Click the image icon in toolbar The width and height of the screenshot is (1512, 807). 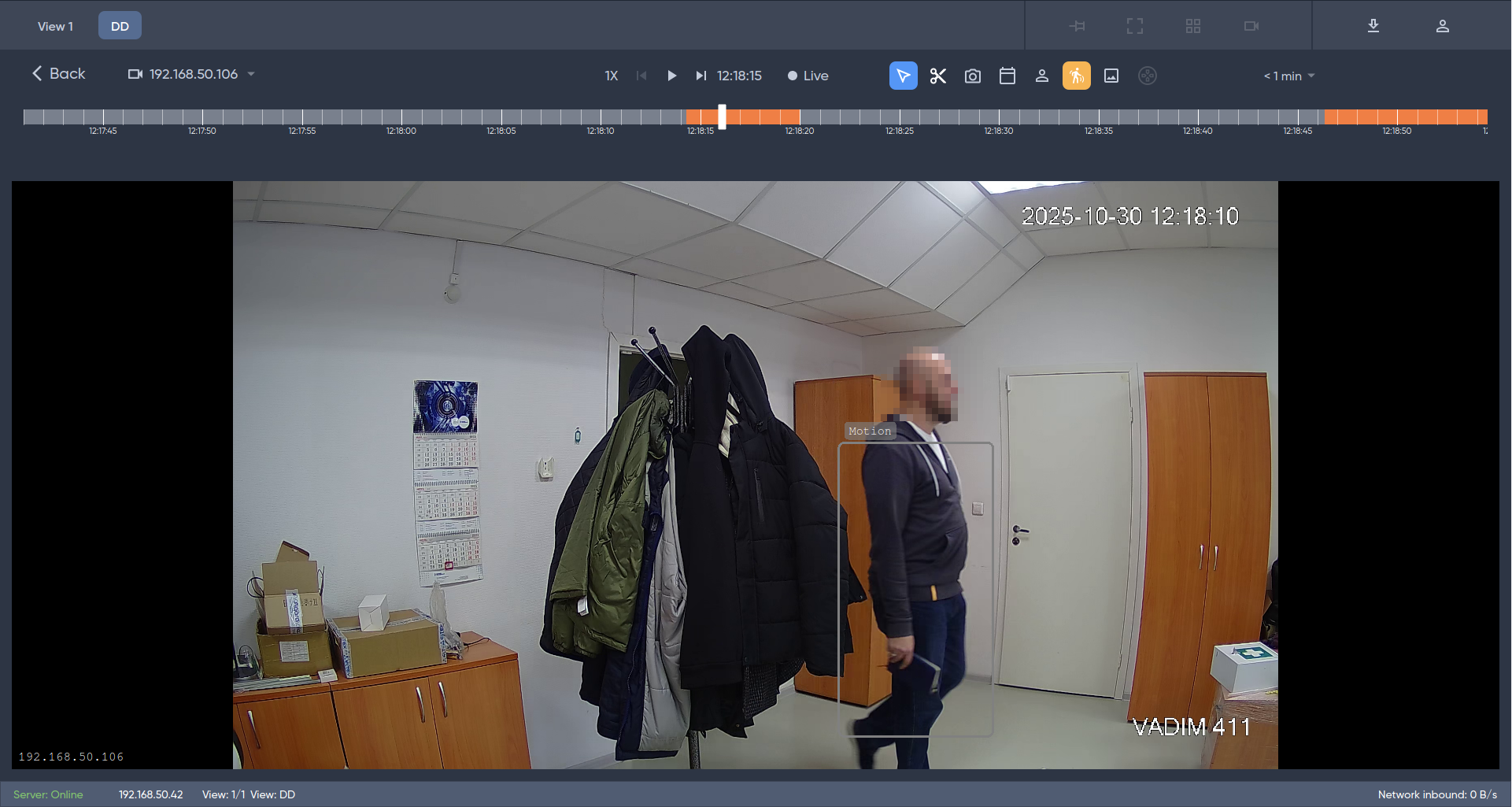[1111, 76]
